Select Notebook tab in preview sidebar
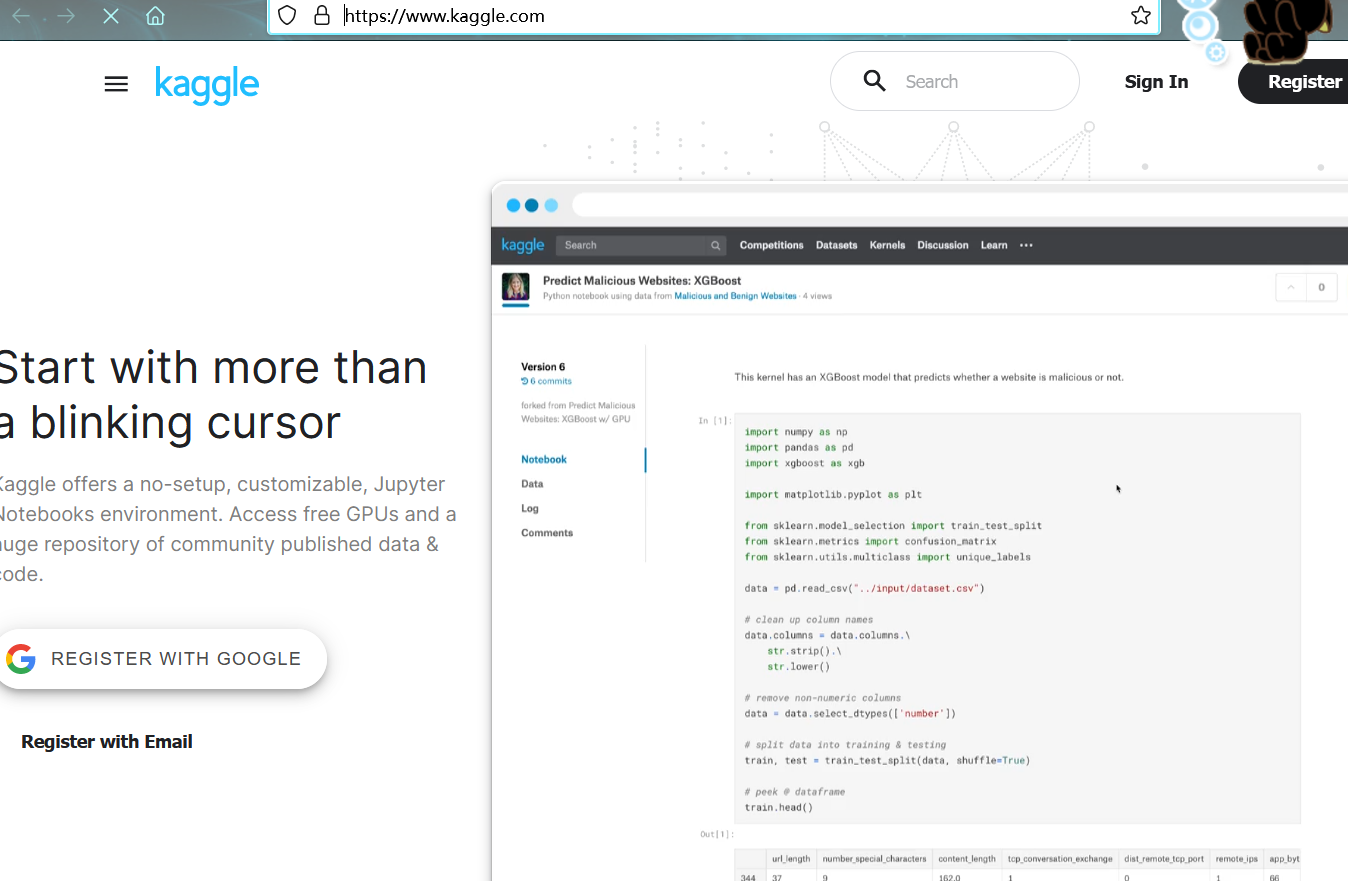The image size is (1348, 881). click(x=544, y=459)
